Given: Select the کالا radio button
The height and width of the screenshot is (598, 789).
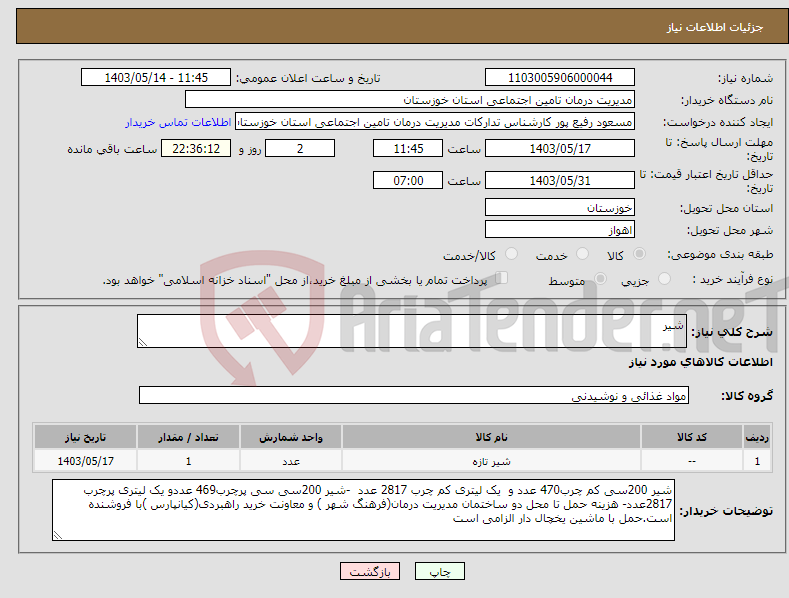Looking at the screenshot, I should 640,254.
